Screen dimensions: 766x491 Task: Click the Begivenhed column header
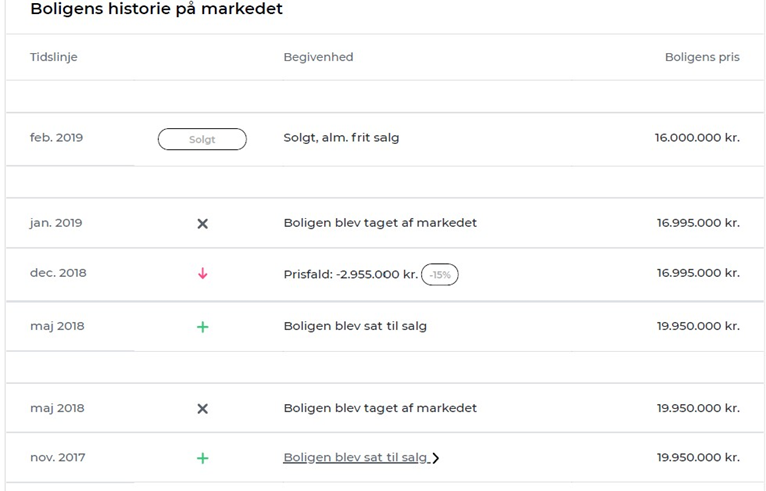click(x=318, y=57)
